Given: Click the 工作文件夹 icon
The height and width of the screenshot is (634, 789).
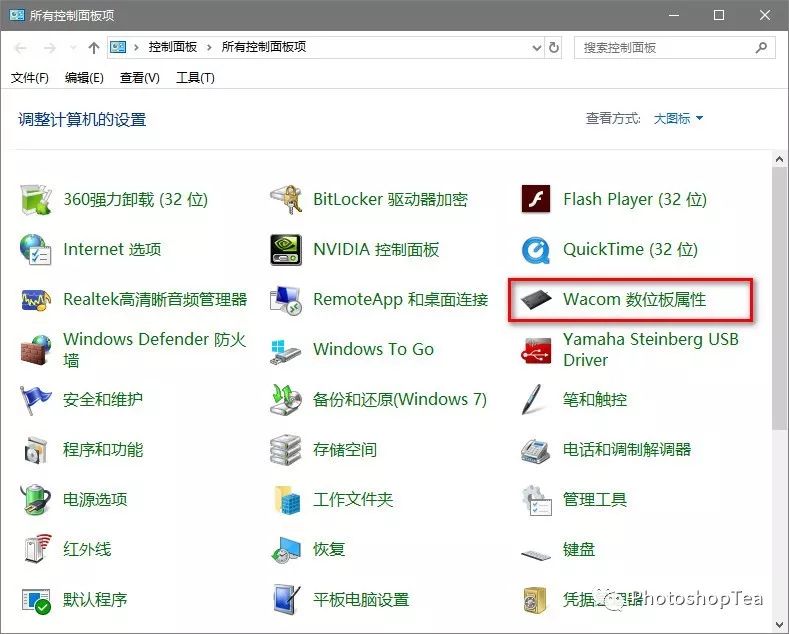Looking at the screenshot, I should click(287, 500).
